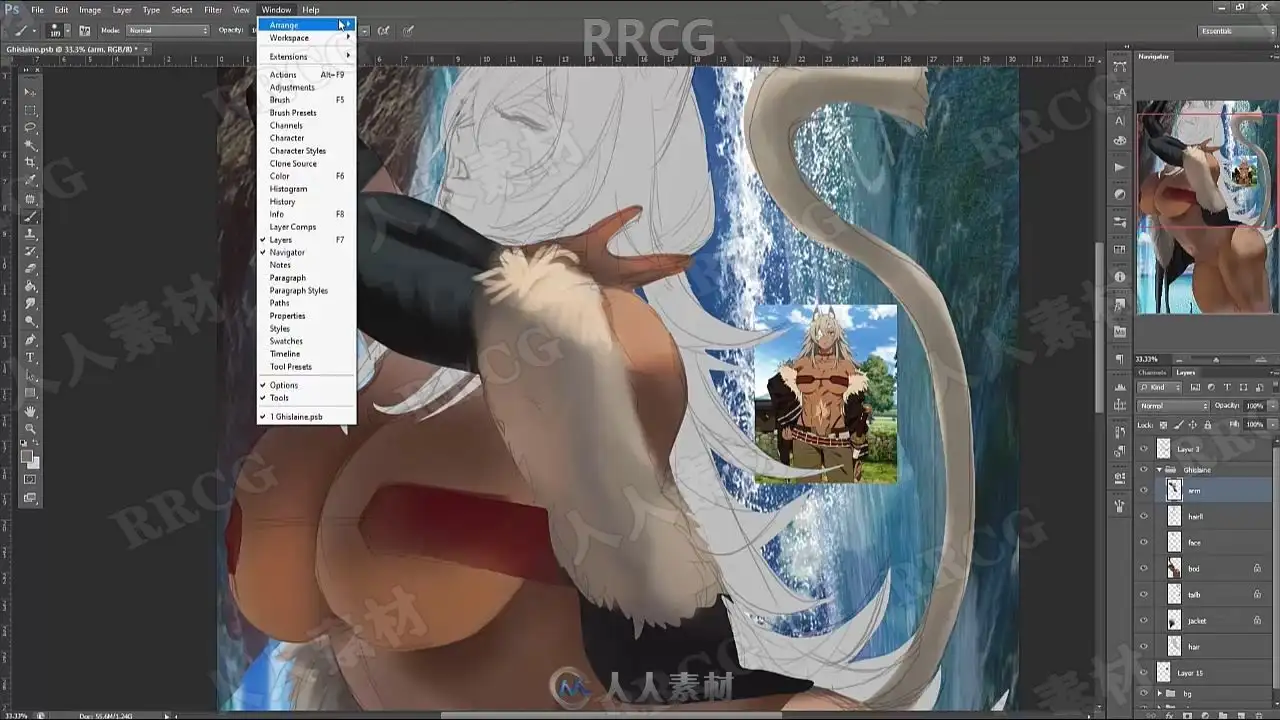Select the Crop tool
The width and height of the screenshot is (1280, 720).
click(31, 163)
